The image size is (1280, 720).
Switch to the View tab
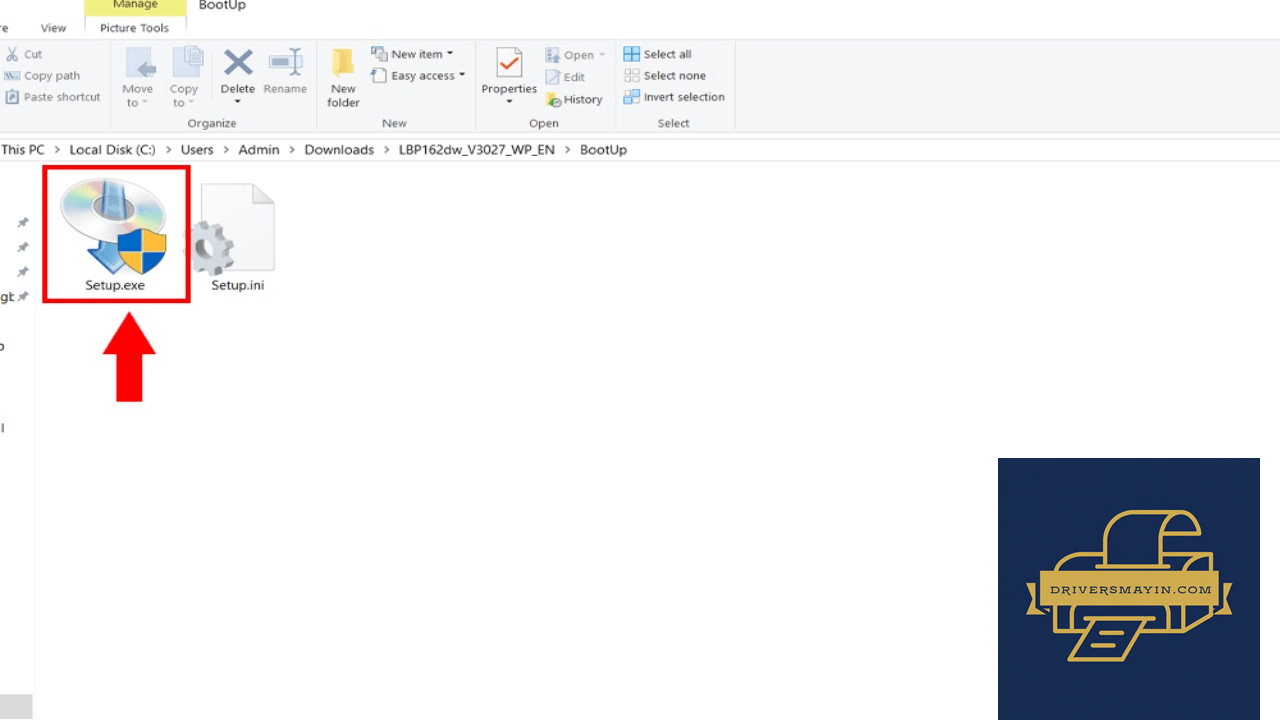(x=54, y=28)
